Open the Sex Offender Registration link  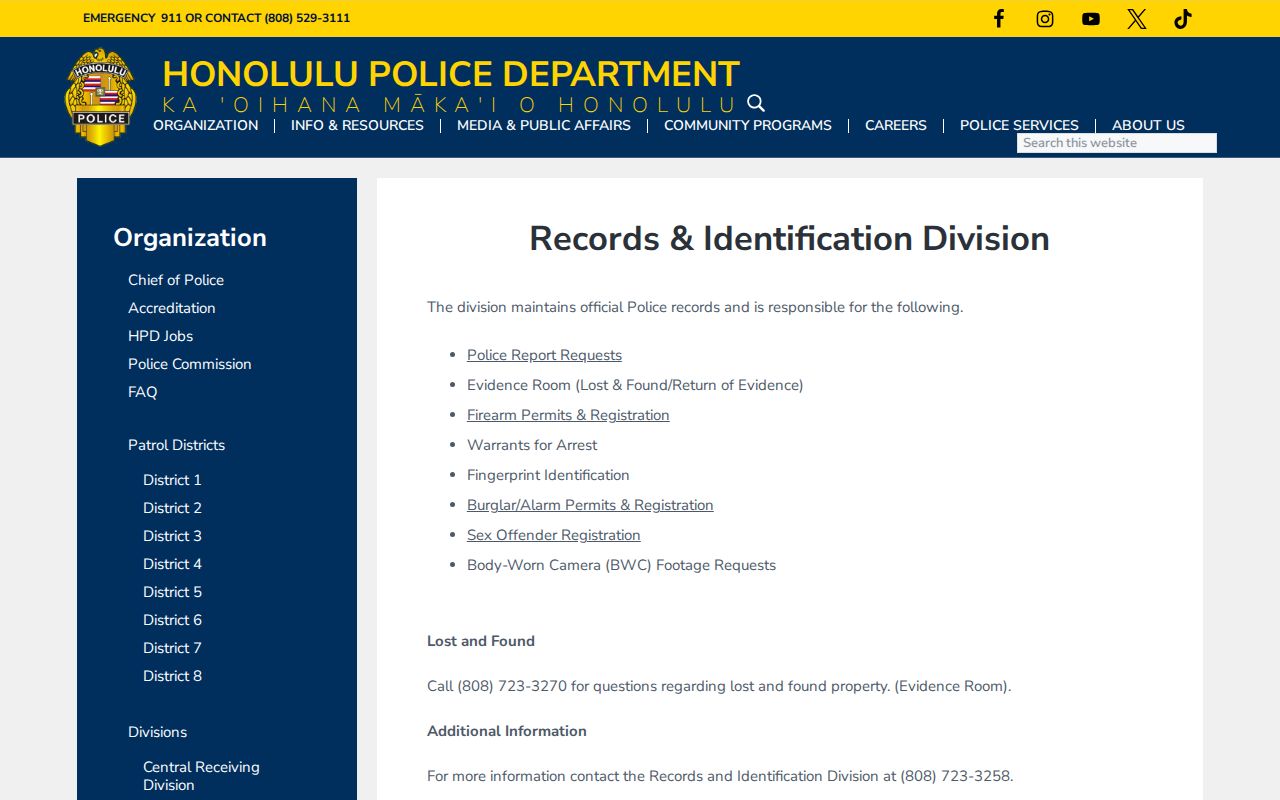coord(554,535)
